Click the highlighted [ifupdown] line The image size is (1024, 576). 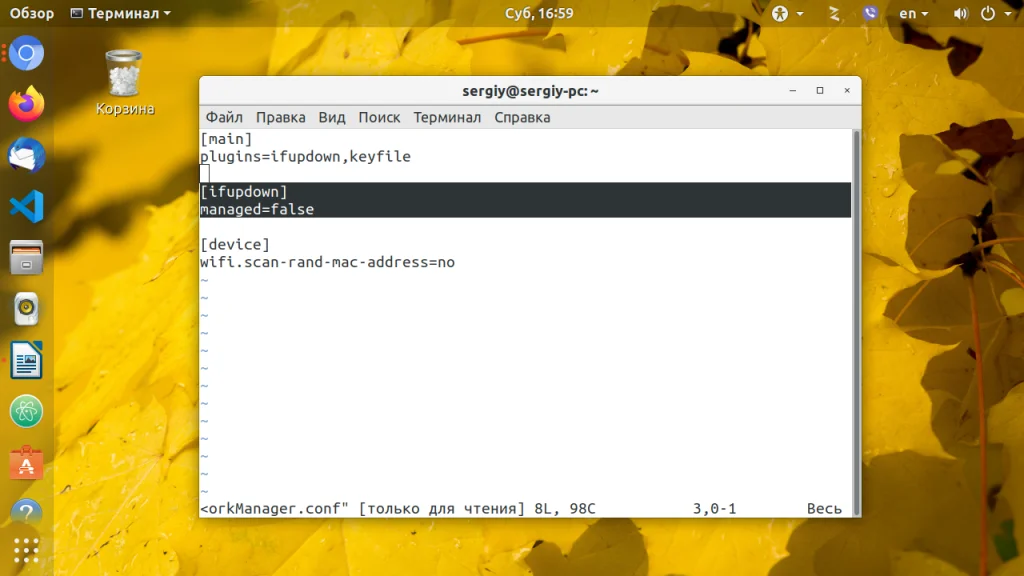(x=244, y=192)
